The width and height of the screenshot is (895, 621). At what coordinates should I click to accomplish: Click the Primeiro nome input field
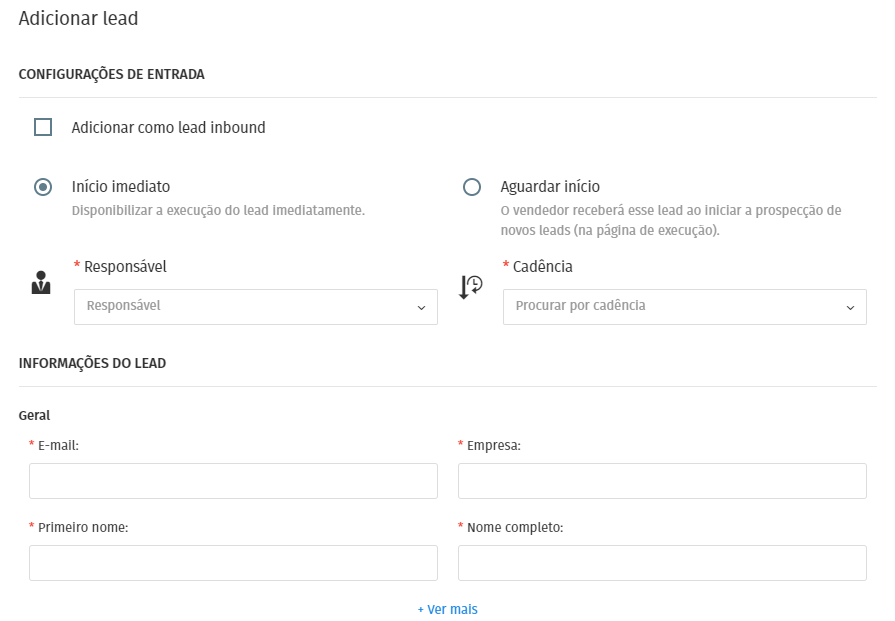[x=233, y=563]
